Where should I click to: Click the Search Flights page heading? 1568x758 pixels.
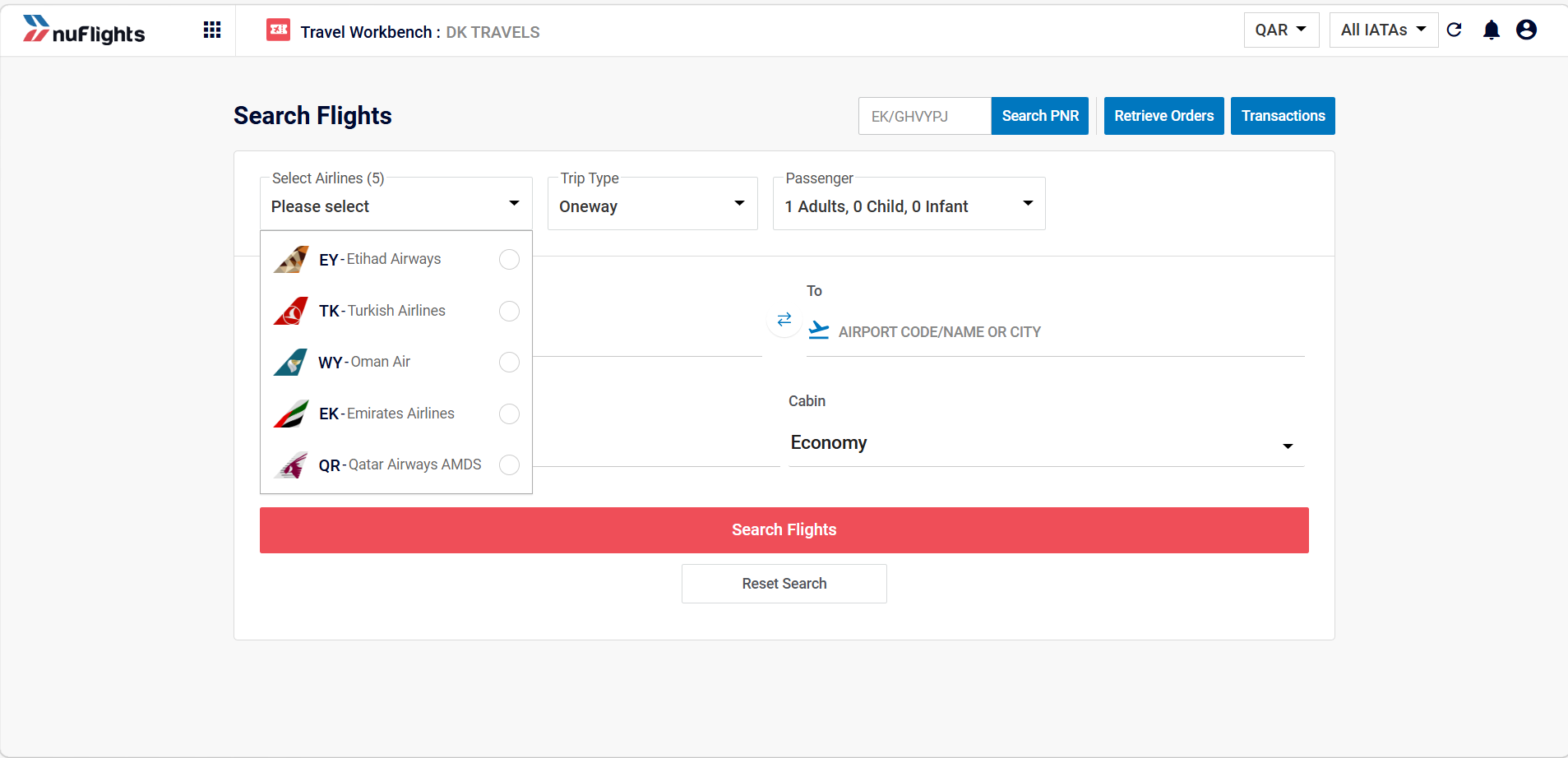312,116
